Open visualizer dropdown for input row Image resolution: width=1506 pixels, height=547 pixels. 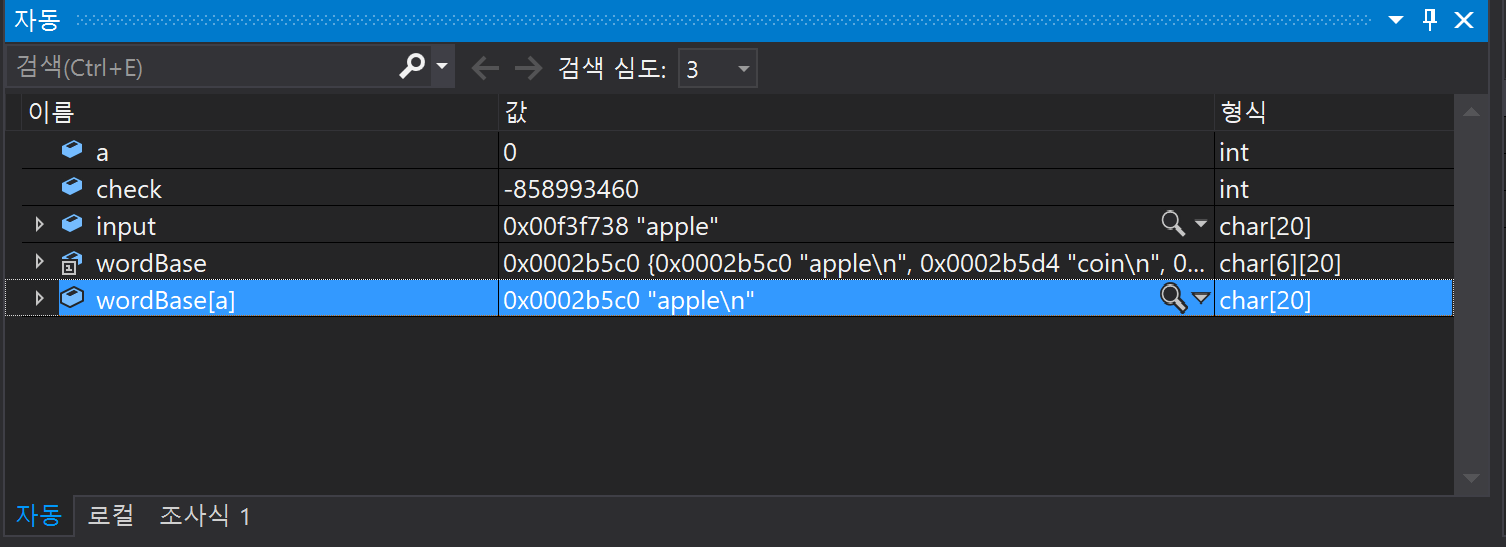point(1201,226)
